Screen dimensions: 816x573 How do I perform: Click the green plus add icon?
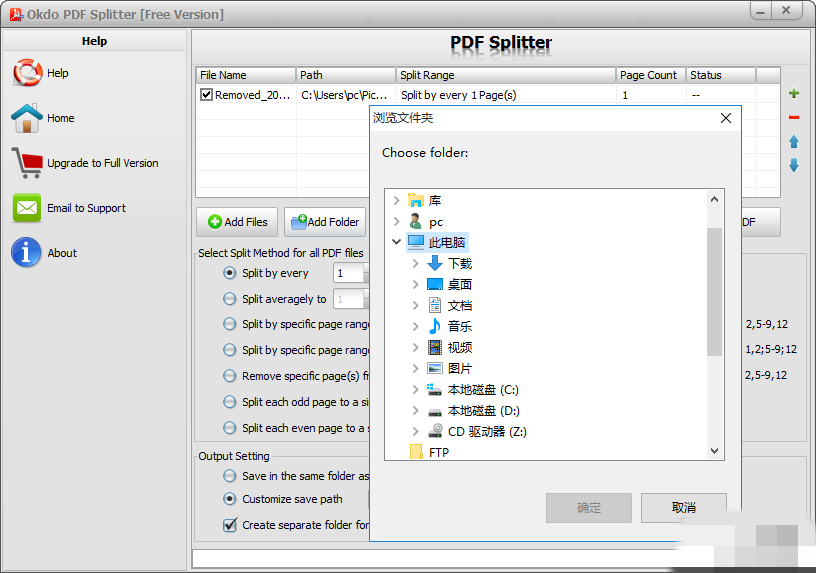(x=794, y=94)
